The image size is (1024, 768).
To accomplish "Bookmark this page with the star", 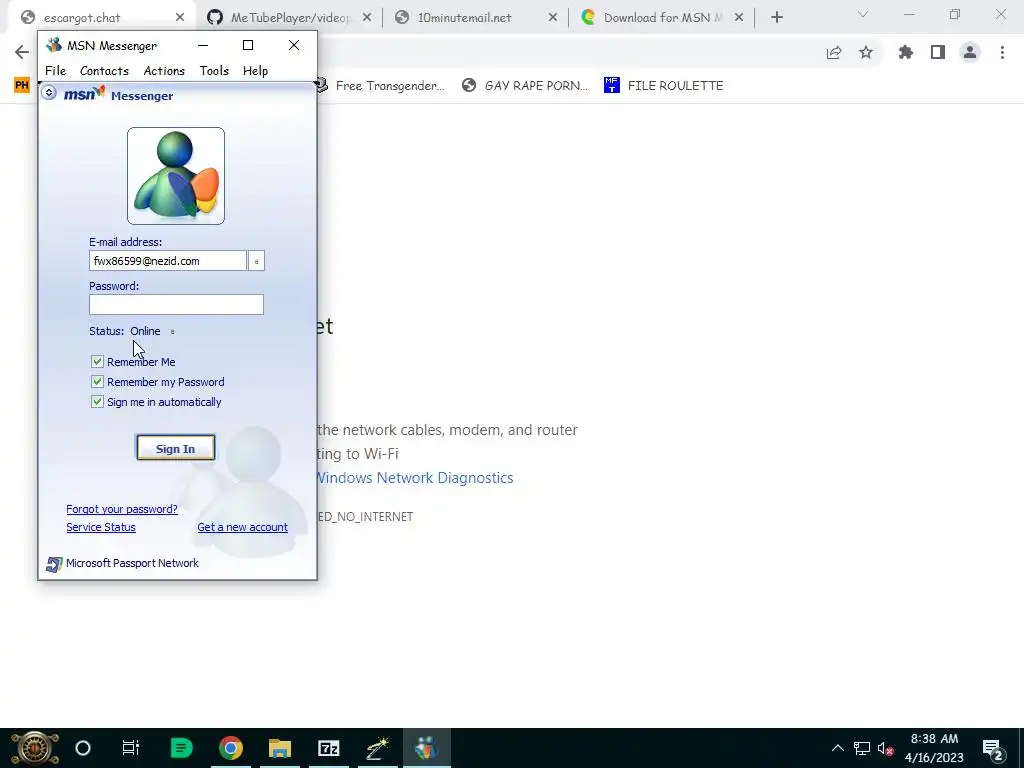I will 866,52.
